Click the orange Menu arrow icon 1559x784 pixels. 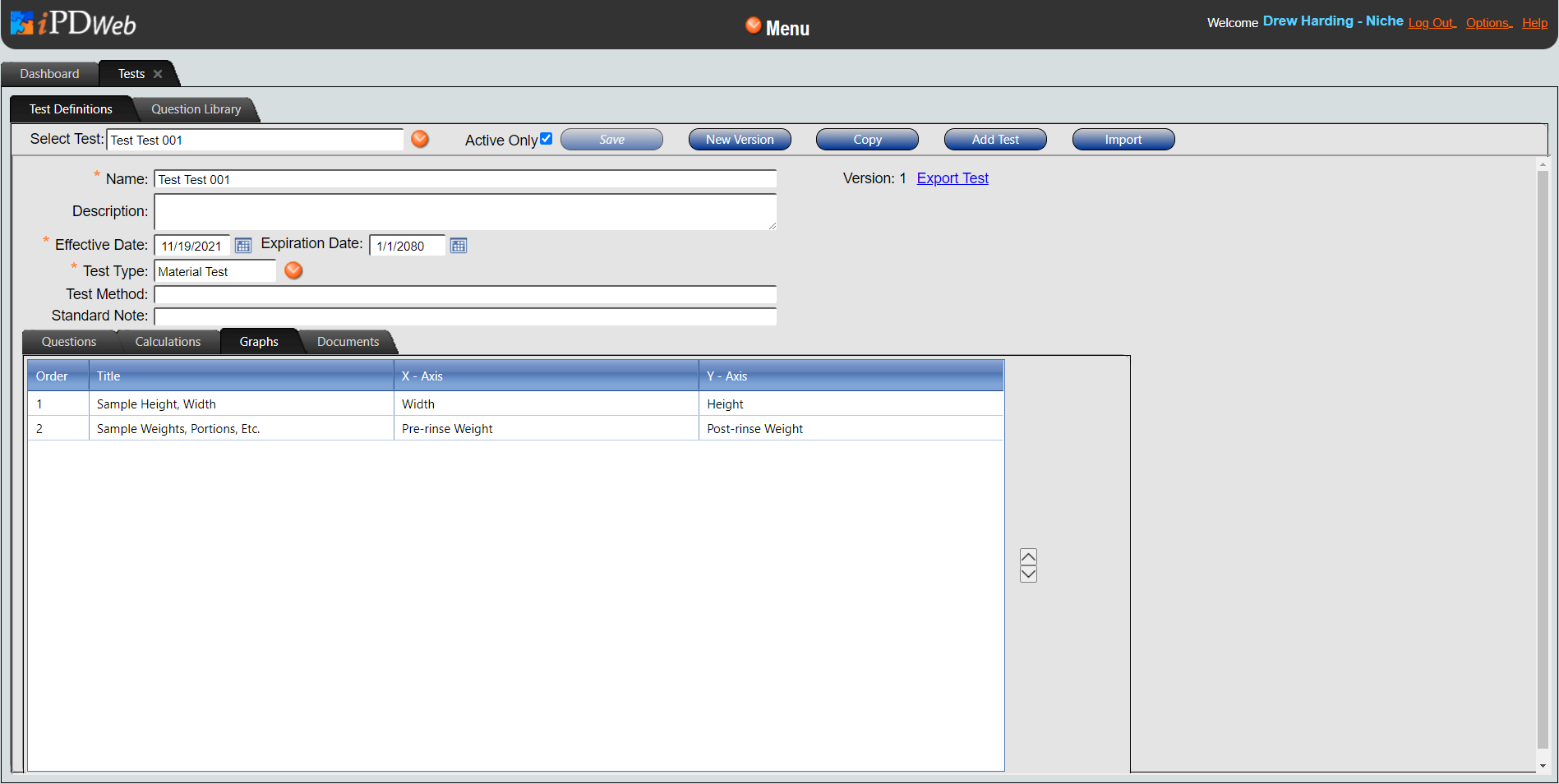click(x=753, y=25)
